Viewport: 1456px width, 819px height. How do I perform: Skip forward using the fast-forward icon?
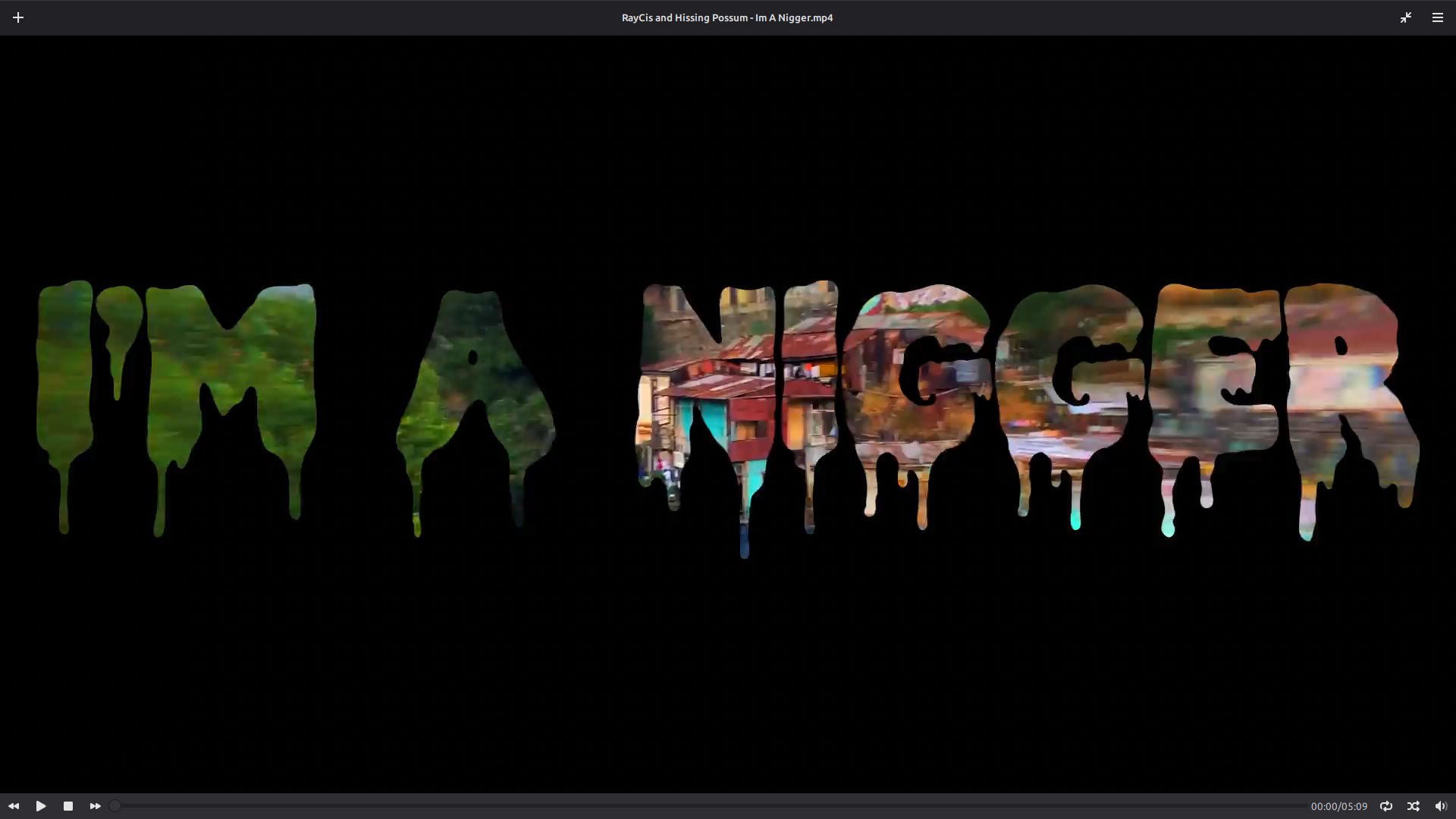pyautogui.click(x=96, y=806)
